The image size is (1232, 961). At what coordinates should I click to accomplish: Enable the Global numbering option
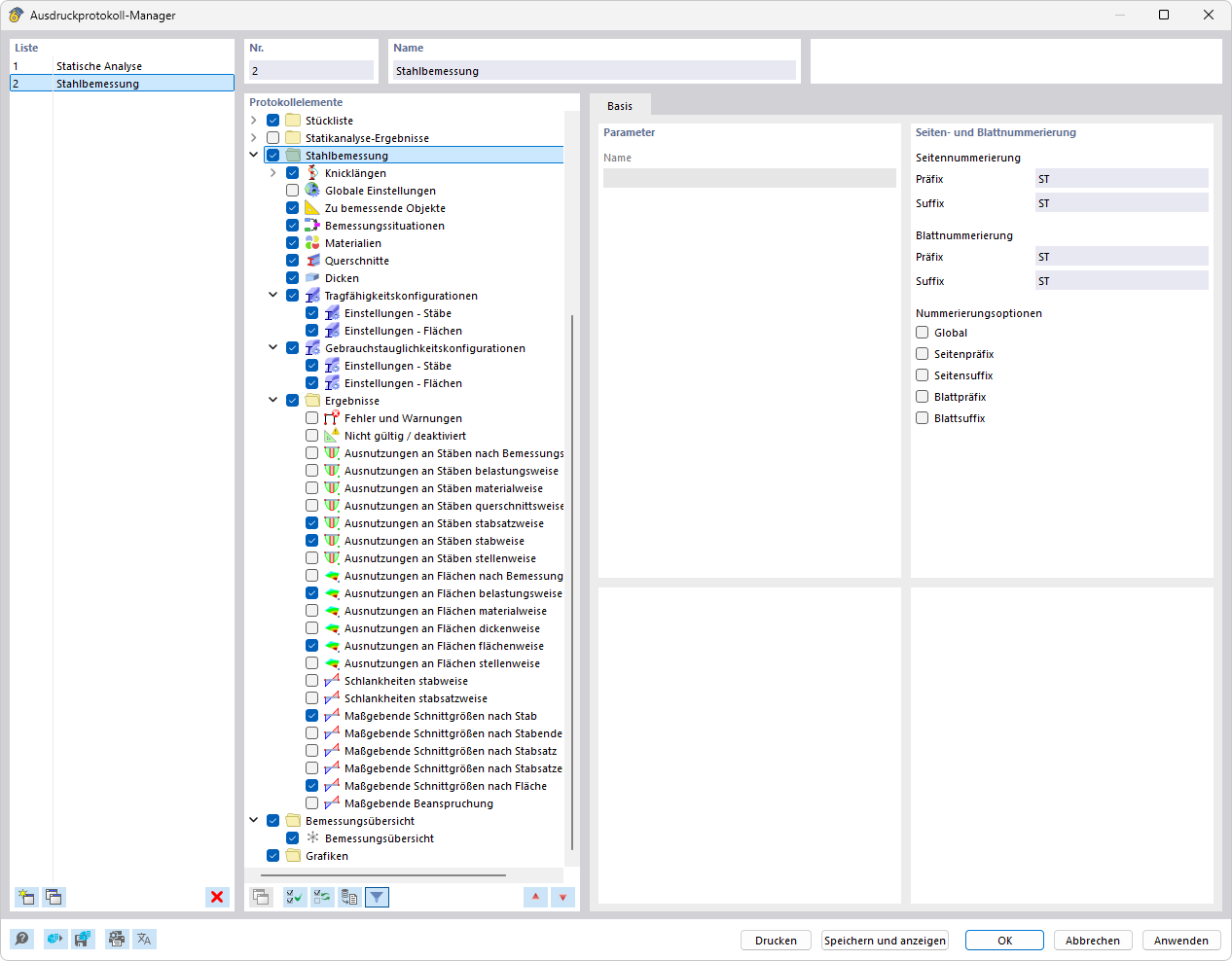(923, 333)
